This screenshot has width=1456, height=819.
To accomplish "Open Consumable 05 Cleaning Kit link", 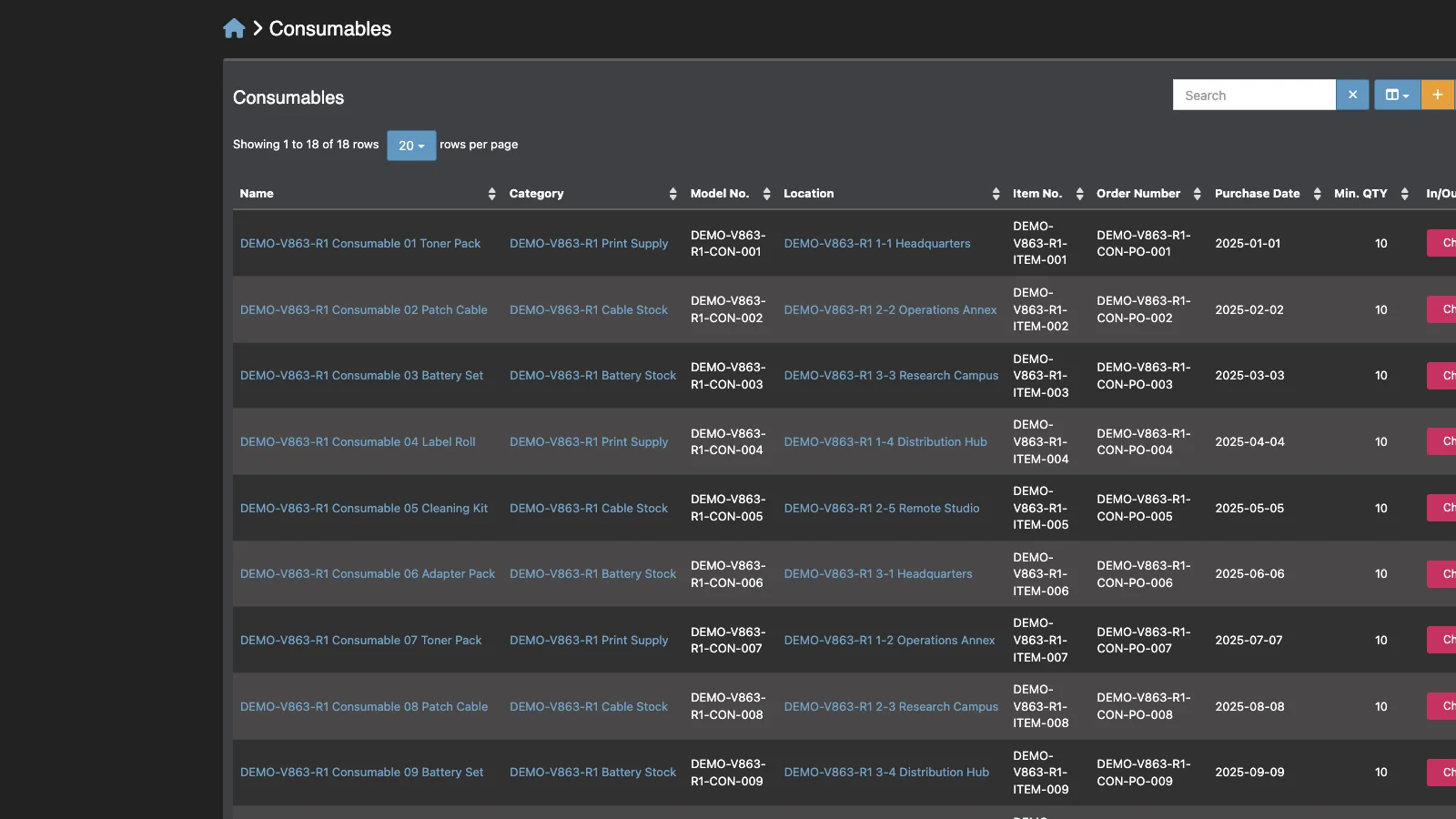I will tap(364, 508).
